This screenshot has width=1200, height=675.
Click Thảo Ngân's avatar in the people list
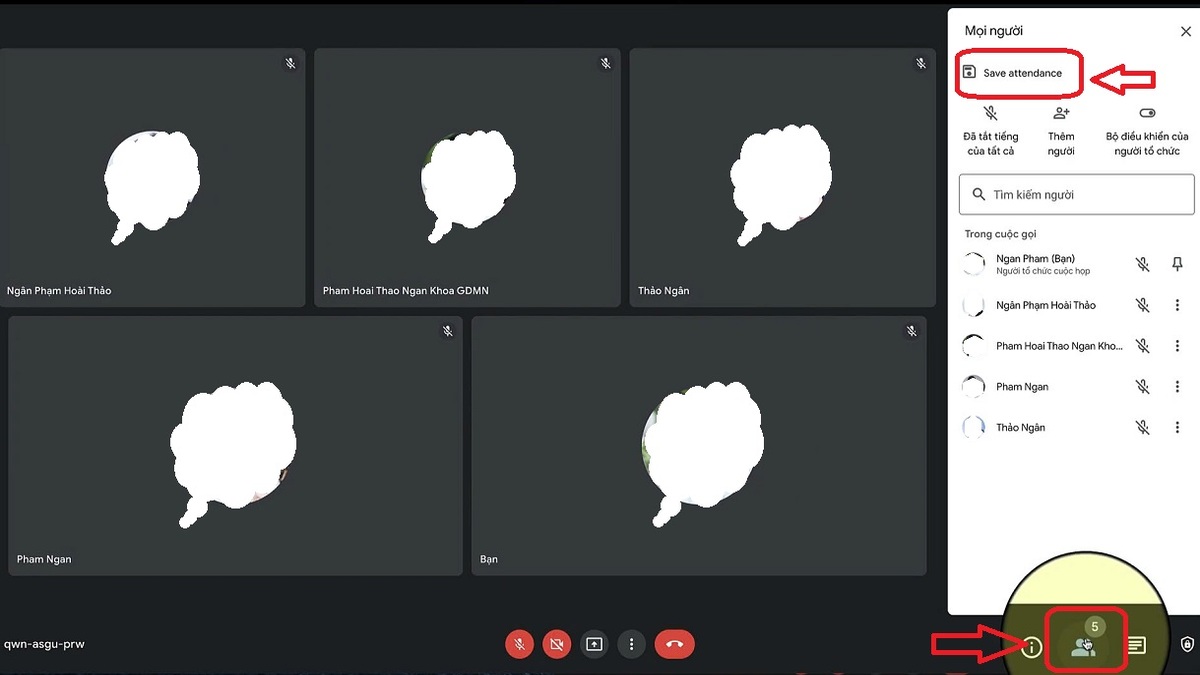coord(973,427)
